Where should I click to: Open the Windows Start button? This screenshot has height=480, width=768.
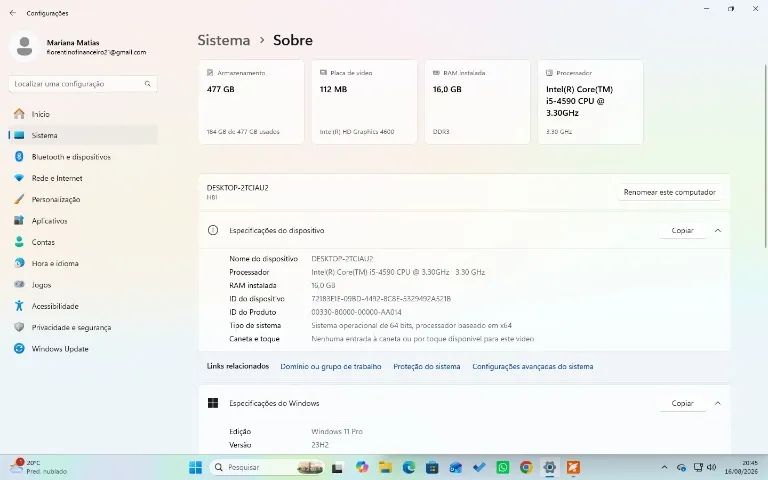point(195,467)
